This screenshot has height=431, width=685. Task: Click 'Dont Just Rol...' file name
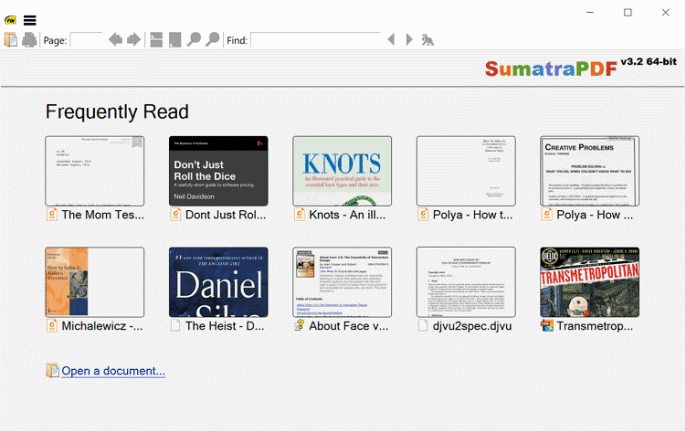225,215
